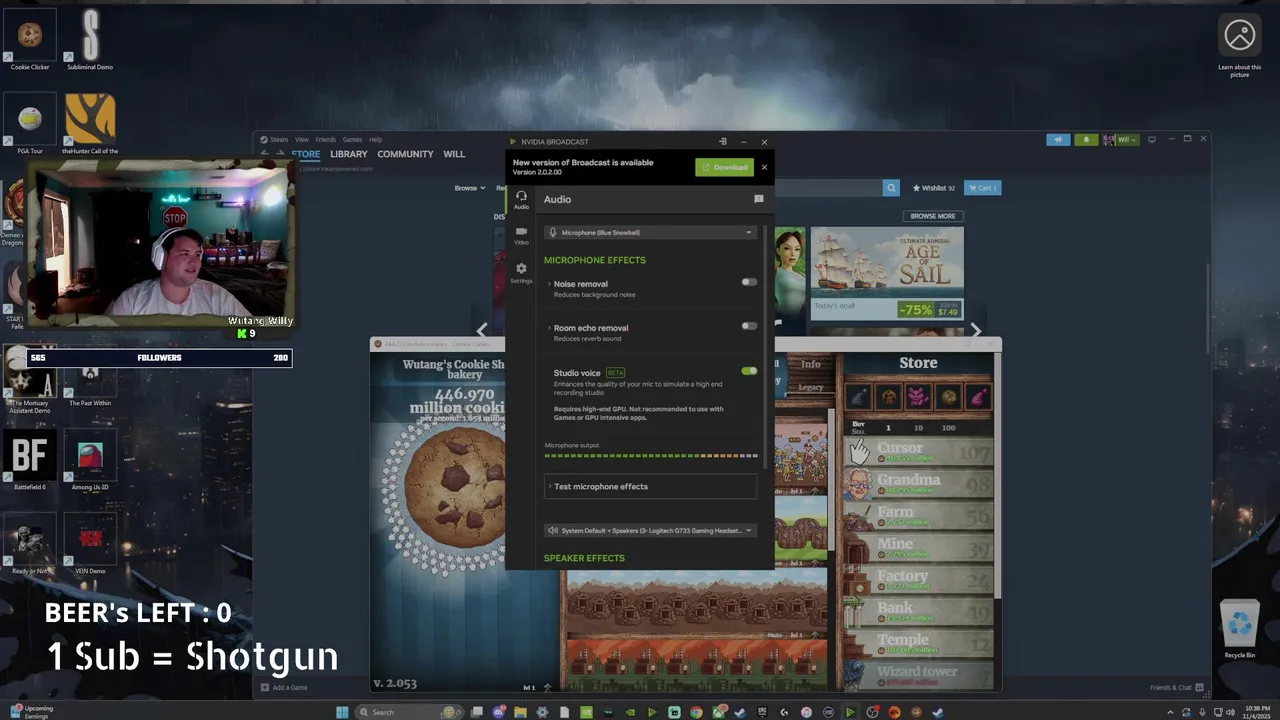This screenshot has width=1280, height=720.
Task: Select buy amount 1 in store
Action: 888,428
